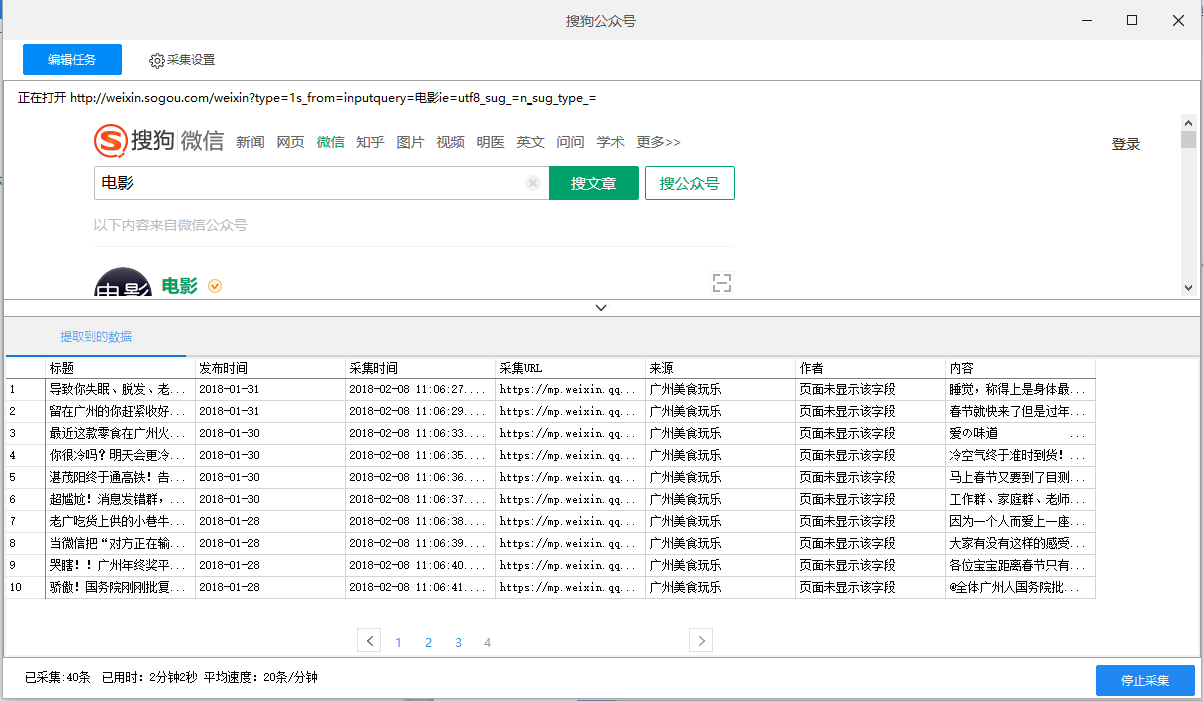1203x701 pixels.
Task: Select the title cell starting 老广吃货上供的小巷牛
Action: 120,521
